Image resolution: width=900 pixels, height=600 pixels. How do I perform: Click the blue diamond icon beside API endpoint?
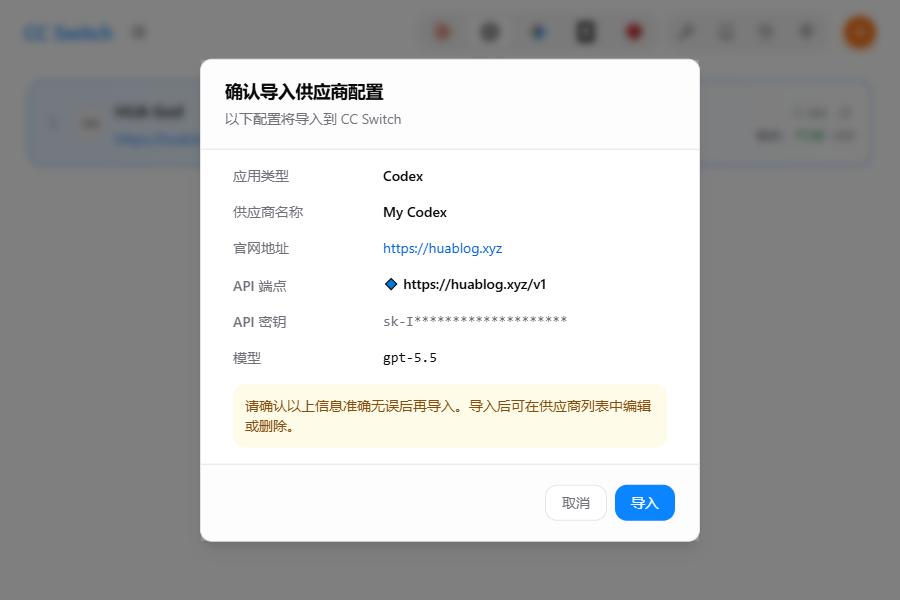click(x=391, y=284)
